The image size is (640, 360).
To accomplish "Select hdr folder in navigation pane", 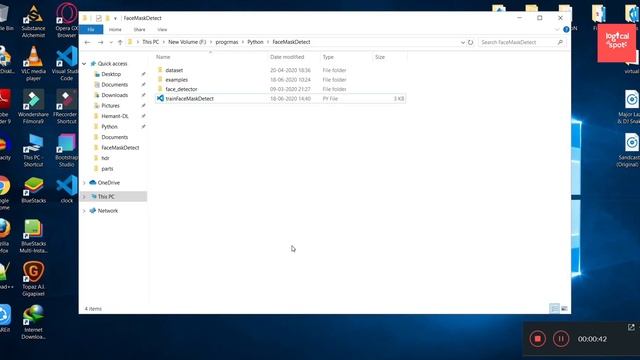I will (x=105, y=158).
